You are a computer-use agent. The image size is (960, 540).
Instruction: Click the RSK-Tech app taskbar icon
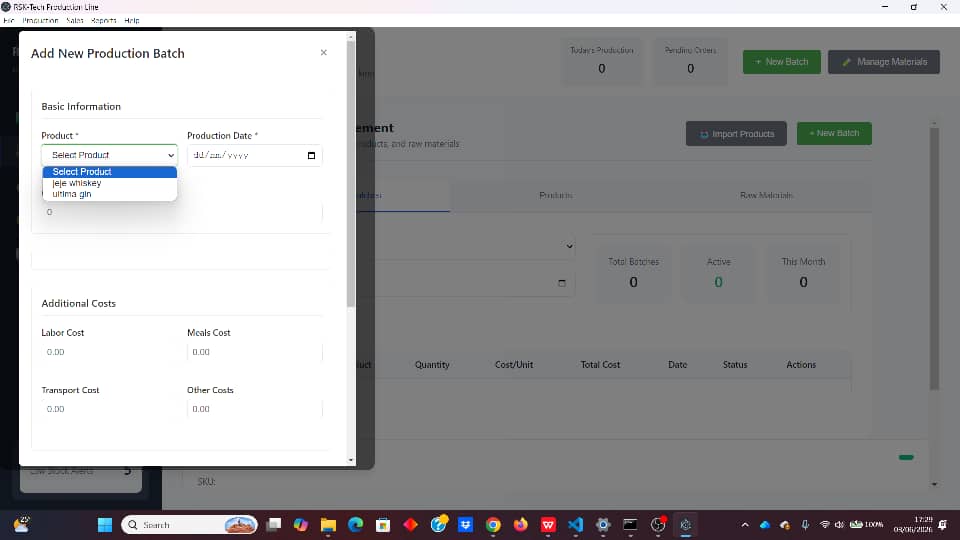[x=686, y=525]
